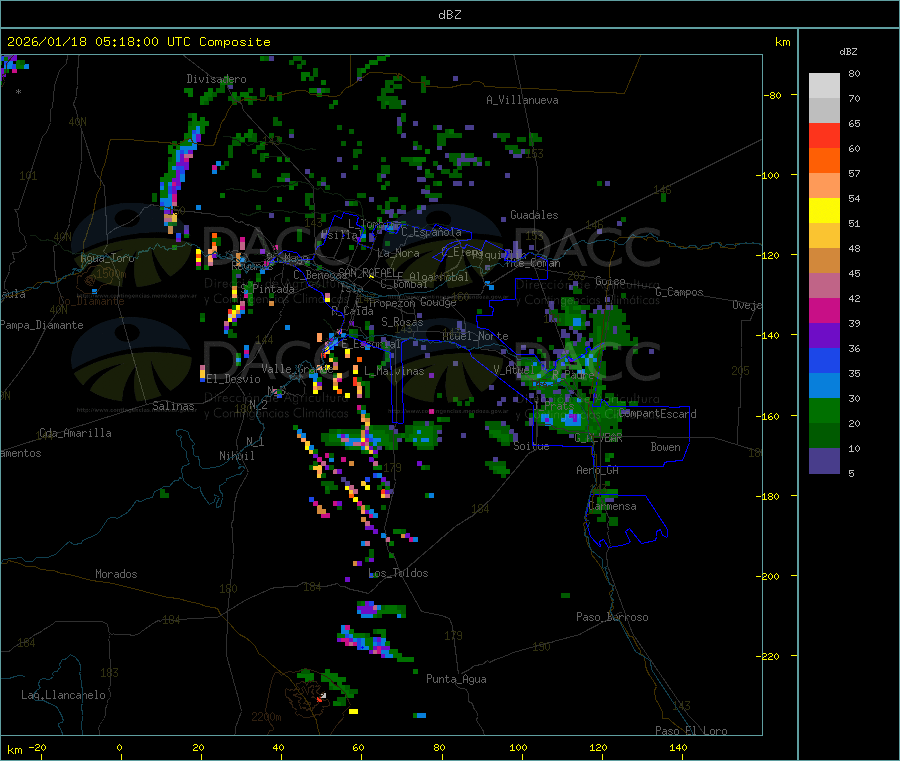Image resolution: width=900 pixels, height=761 pixels.
Task: Click the dark orange 57–60 dBZ legend swatch
Action: pyautogui.click(x=824, y=161)
